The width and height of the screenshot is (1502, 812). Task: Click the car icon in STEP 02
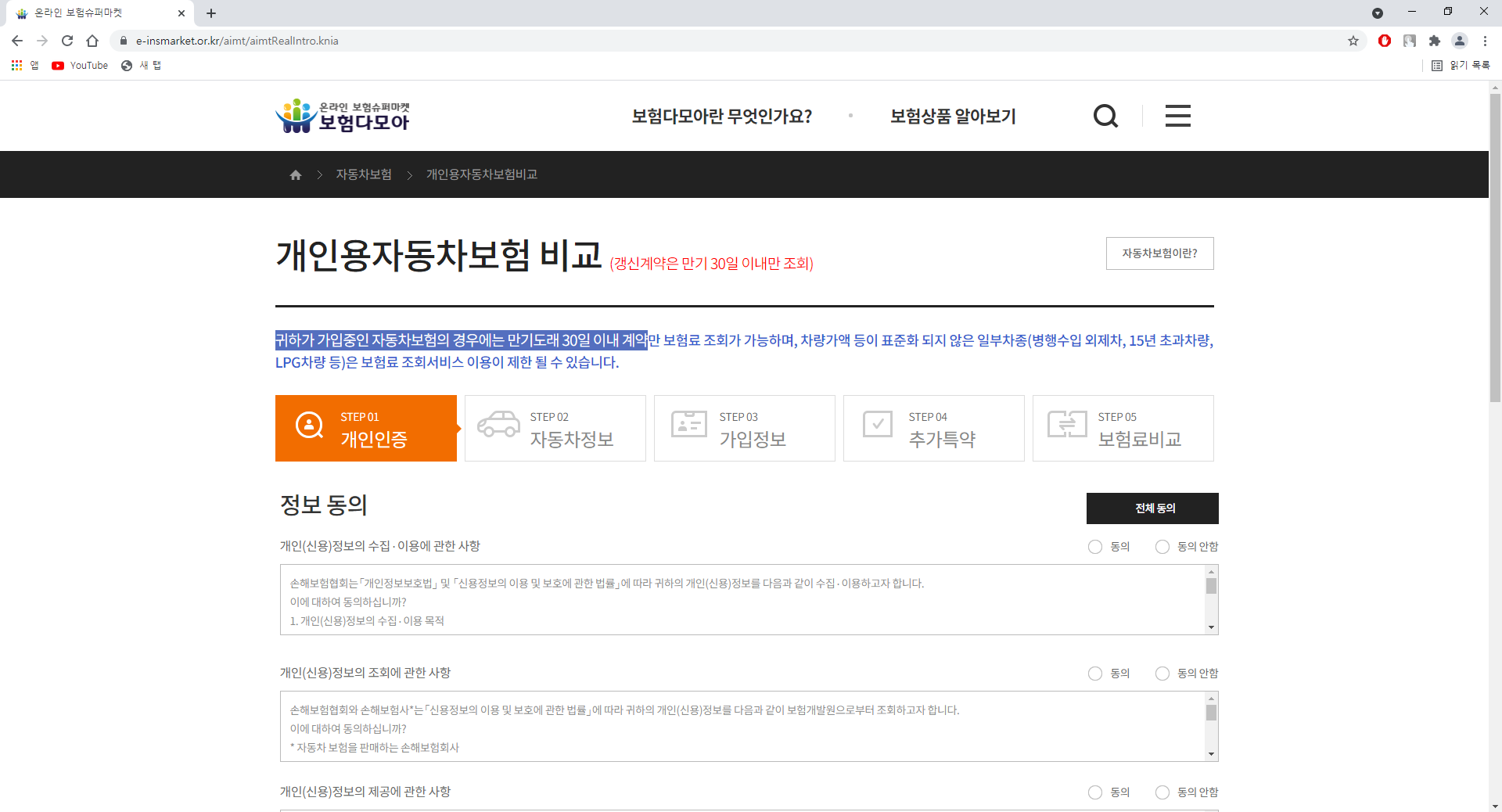(498, 424)
